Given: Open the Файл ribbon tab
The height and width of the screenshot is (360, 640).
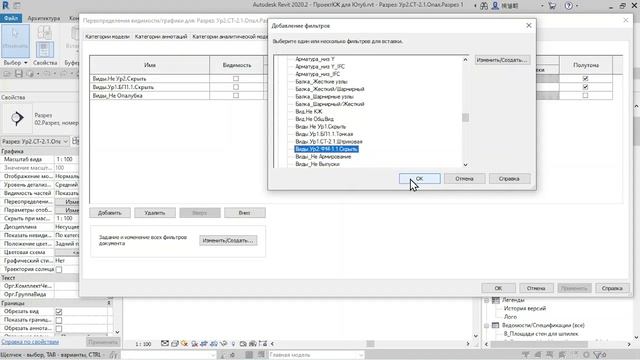Looking at the screenshot, I should [x=11, y=18].
